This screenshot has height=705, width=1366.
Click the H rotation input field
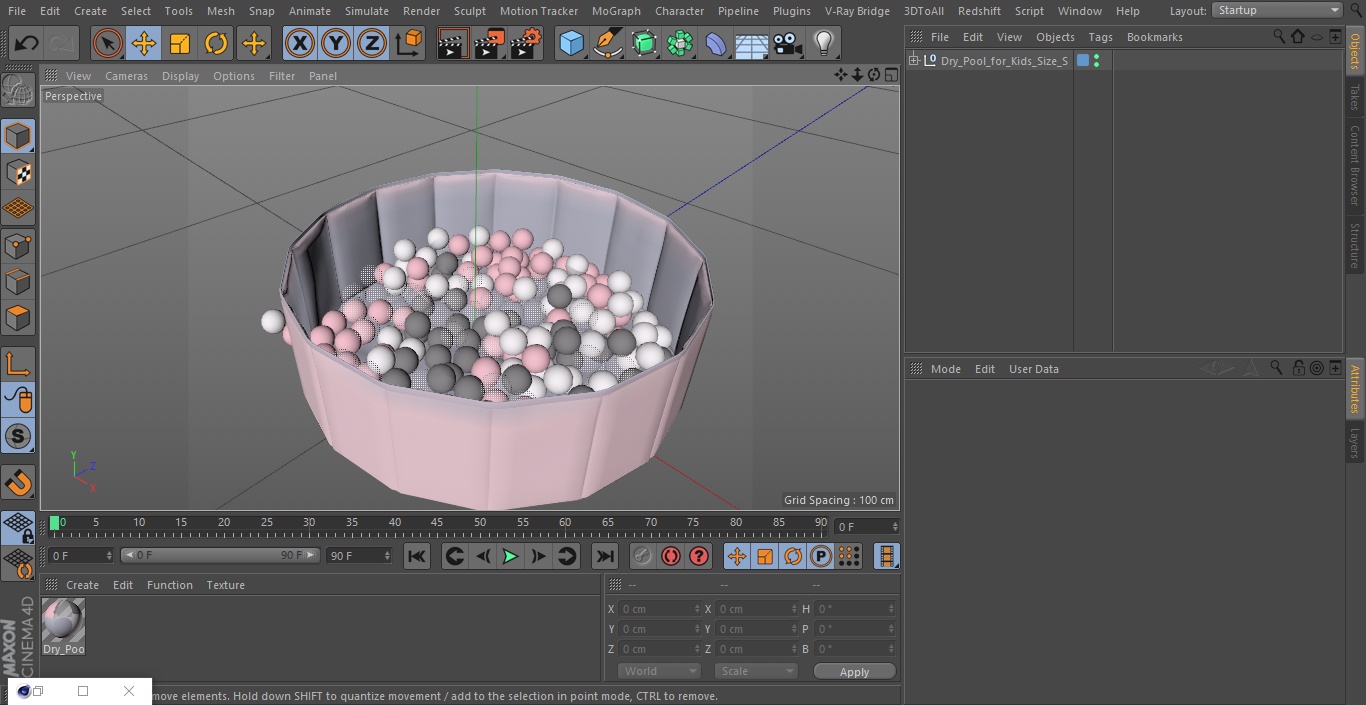click(855, 609)
